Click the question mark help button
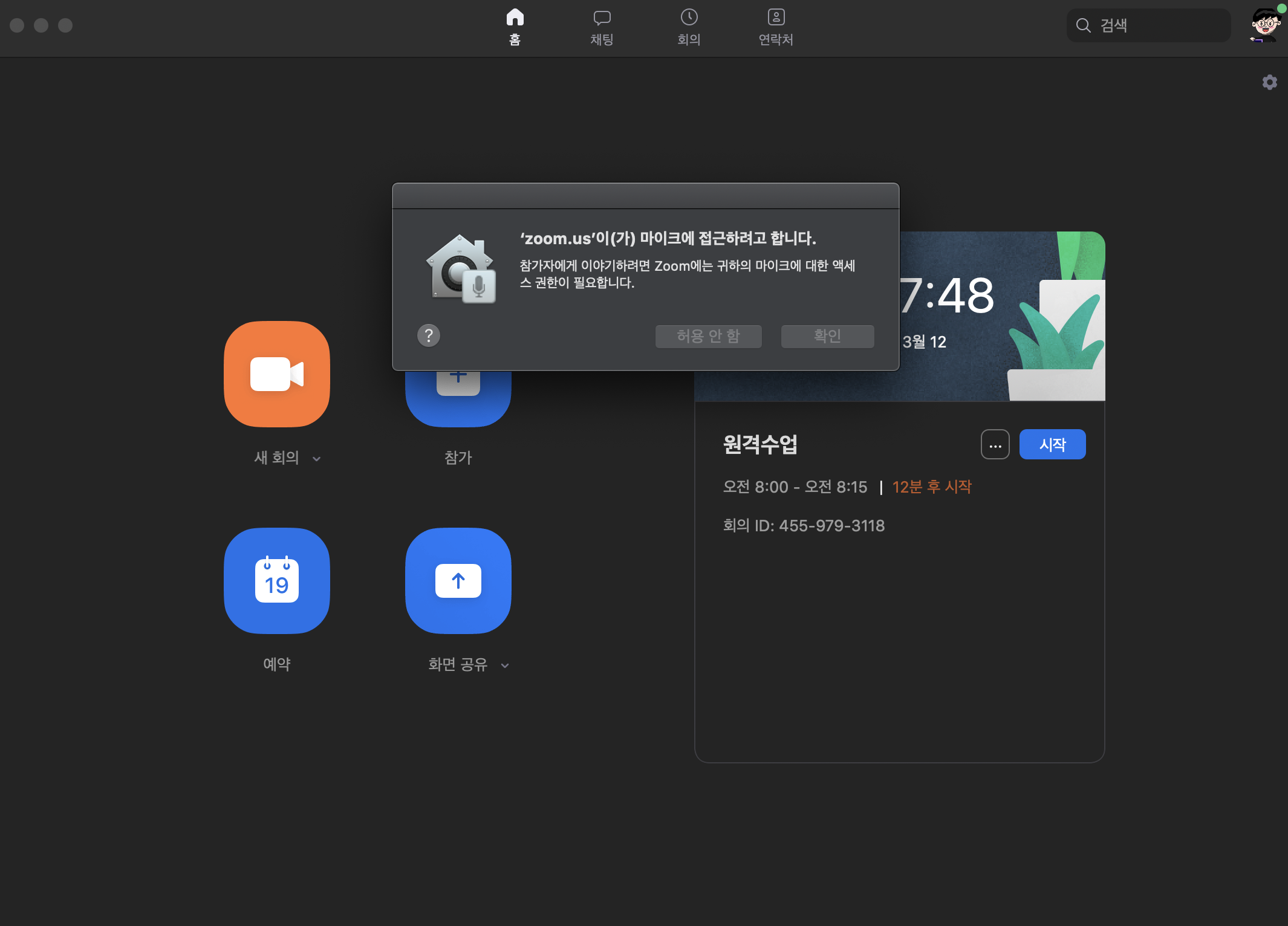 [x=429, y=335]
